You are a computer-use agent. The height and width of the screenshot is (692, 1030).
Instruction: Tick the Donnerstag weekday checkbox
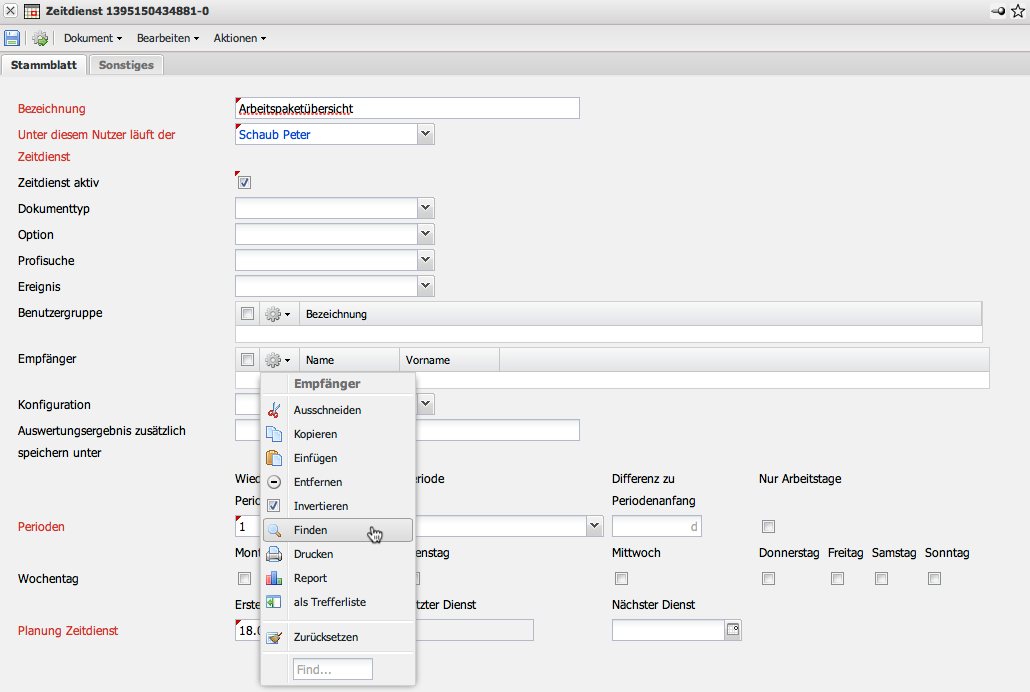tap(768, 578)
